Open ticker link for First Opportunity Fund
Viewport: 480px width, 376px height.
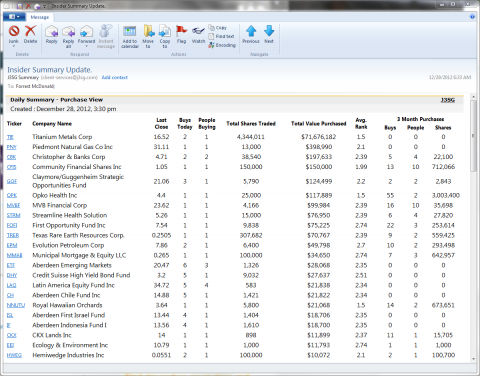click(12, 225)
